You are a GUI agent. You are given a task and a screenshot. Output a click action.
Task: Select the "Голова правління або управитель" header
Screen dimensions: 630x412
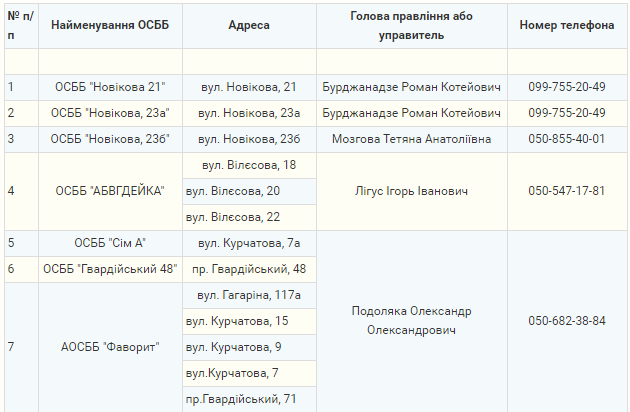click(411, 25)
